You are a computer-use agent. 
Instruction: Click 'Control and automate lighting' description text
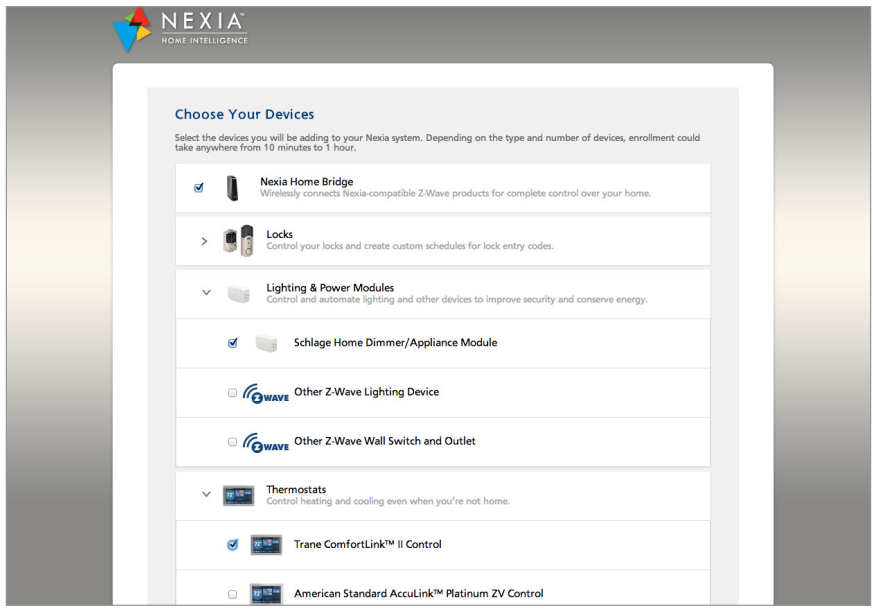[x=457, y=300]
